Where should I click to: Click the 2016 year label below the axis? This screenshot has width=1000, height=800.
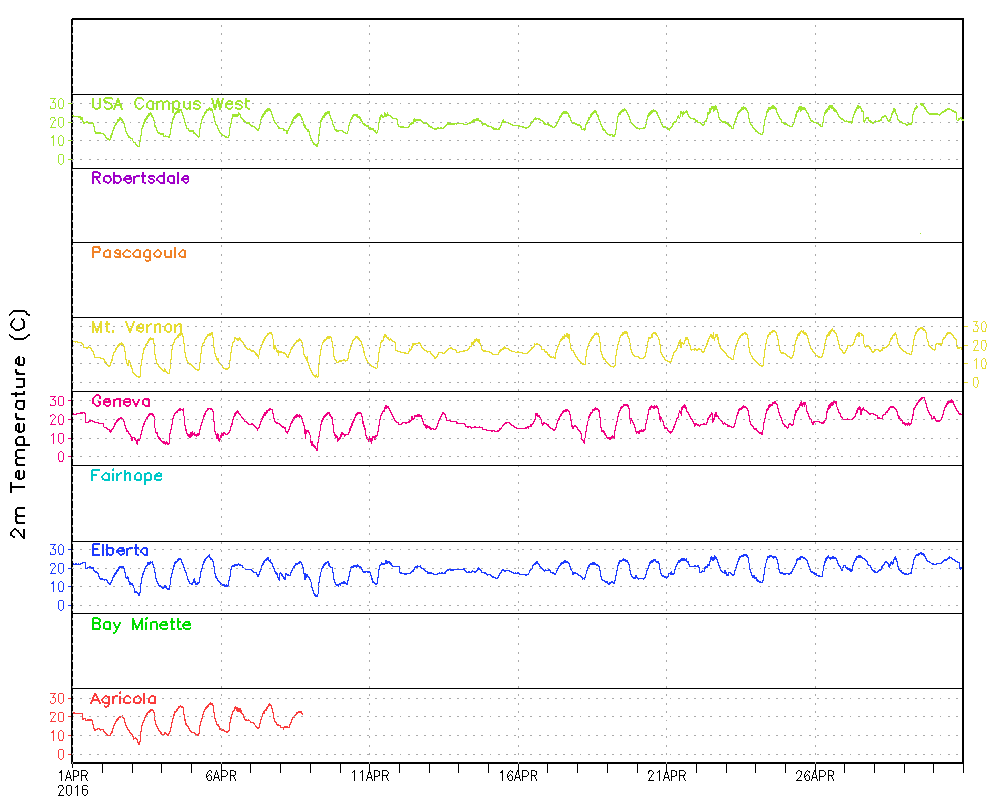pyautogui.click(x=72, y=790)
